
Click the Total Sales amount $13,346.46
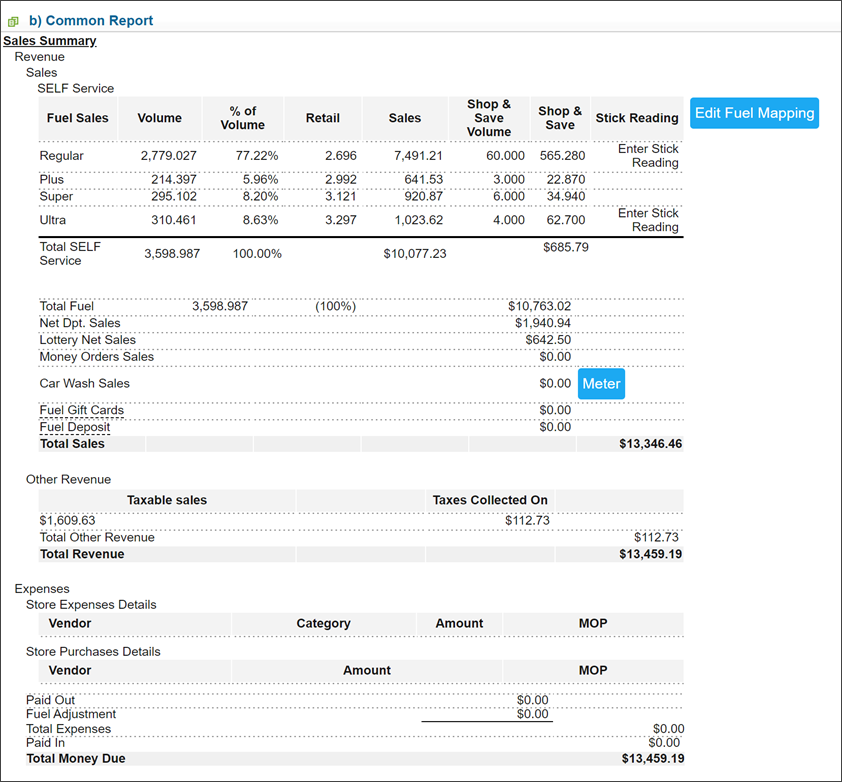[650, 444]
